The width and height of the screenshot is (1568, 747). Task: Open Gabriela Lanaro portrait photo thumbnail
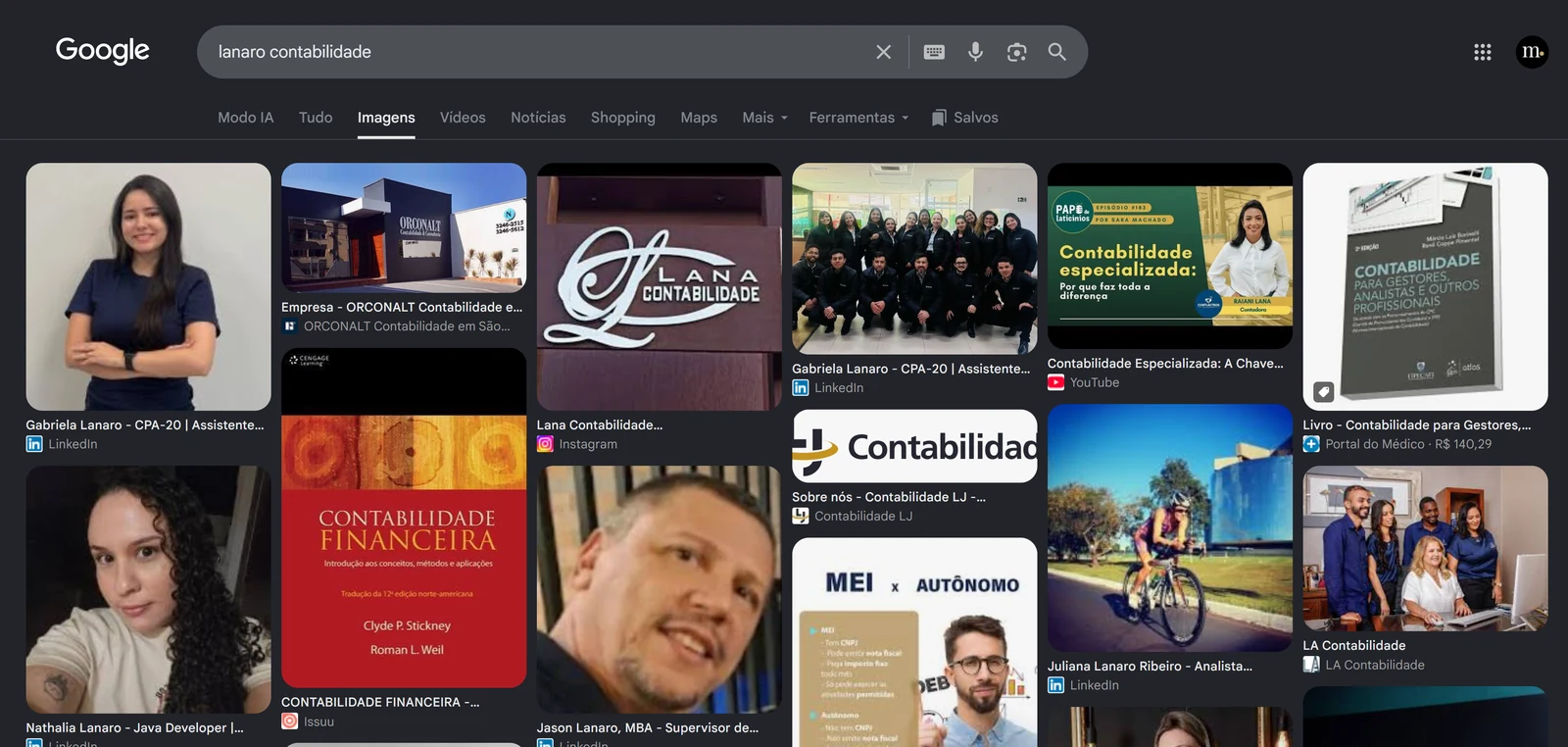(x=148, y=286)
